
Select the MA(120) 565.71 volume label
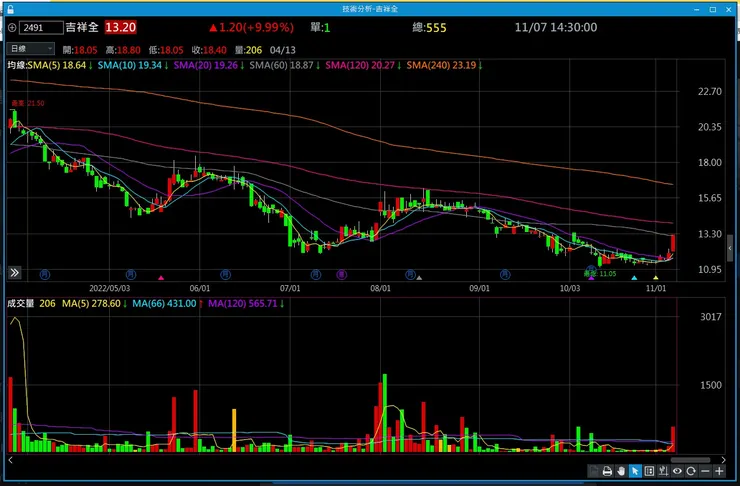(x=243, y=303)
